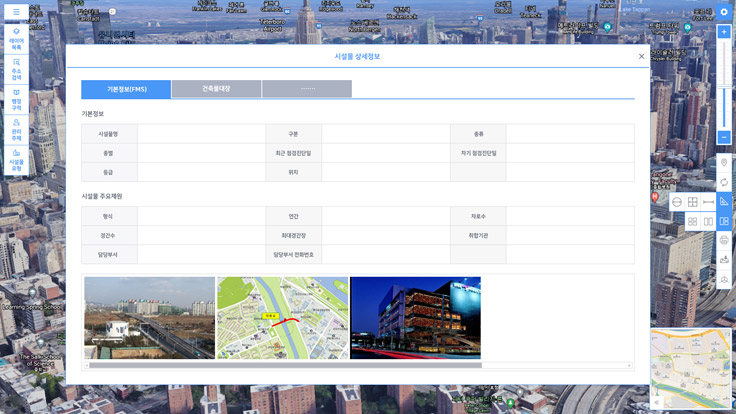Select the 행정 구역 district tool

tap(16, 98)
